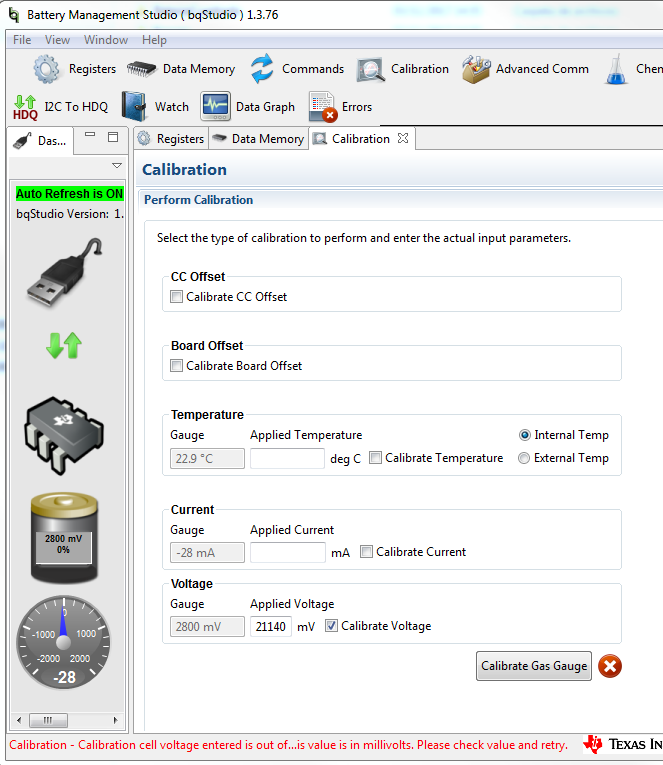
Task: Open Data Memory chip icon in toolbar
Action: point(141,69)
